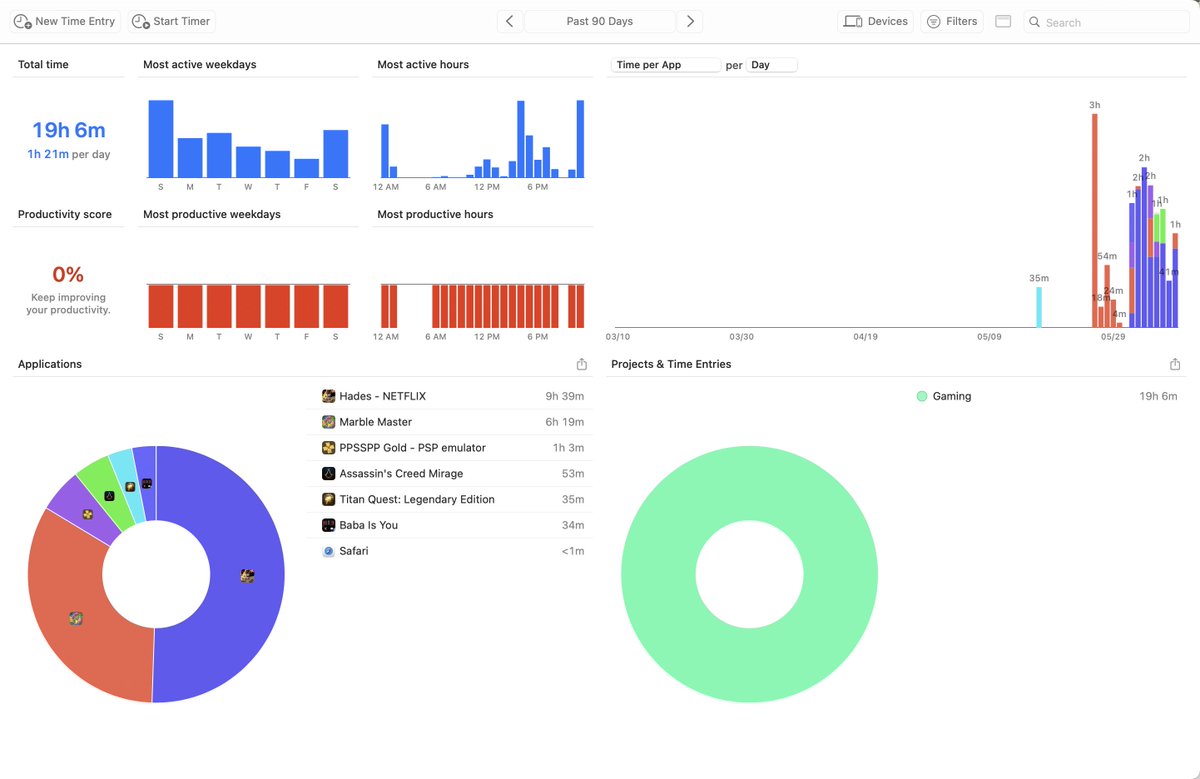This screenshot has width=1200, height=779.
Task: Open the Devices menu
Action: [876, 21]
